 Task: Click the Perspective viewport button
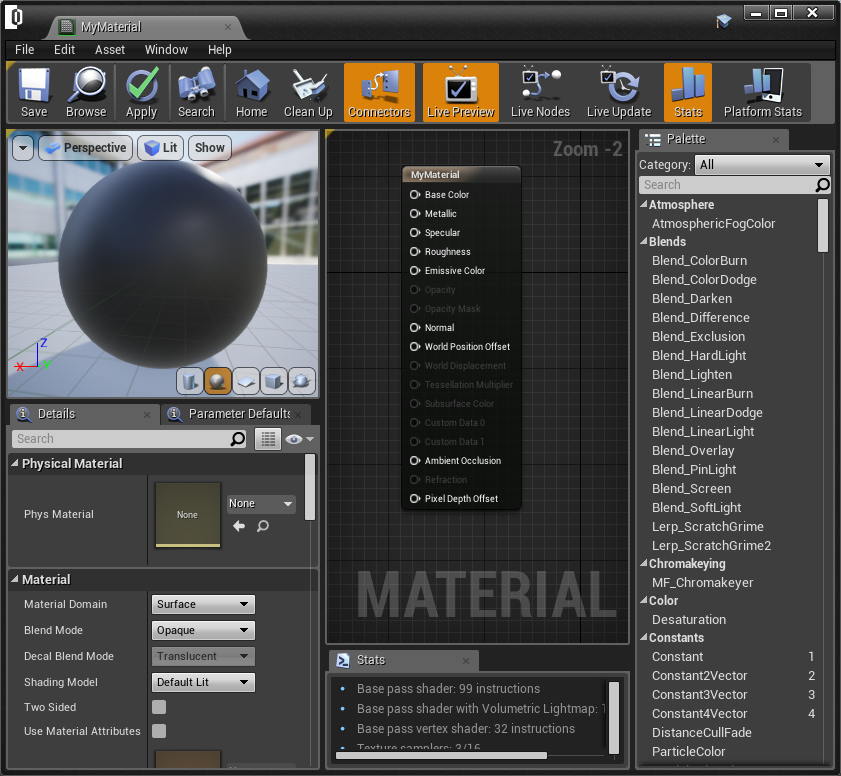85,148
